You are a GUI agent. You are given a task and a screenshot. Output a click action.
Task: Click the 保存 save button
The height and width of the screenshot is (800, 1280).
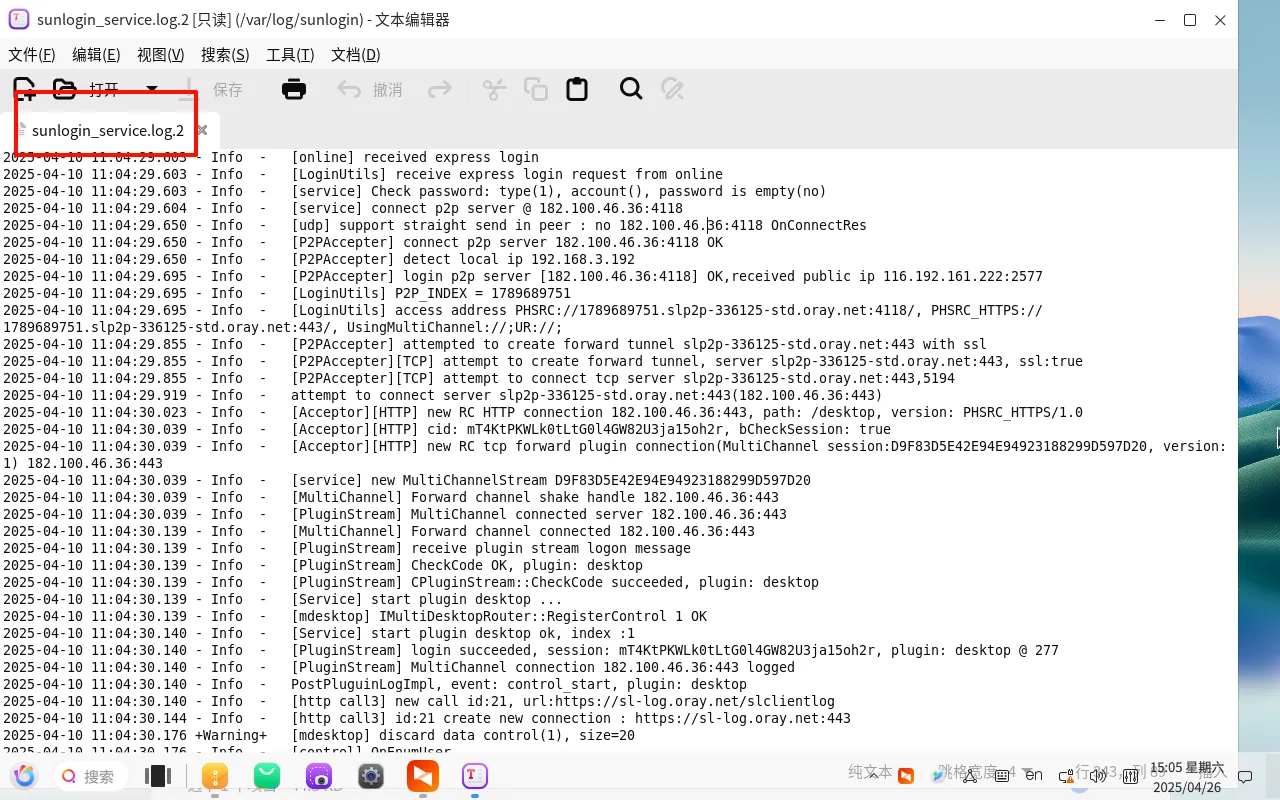coord(212,90)
